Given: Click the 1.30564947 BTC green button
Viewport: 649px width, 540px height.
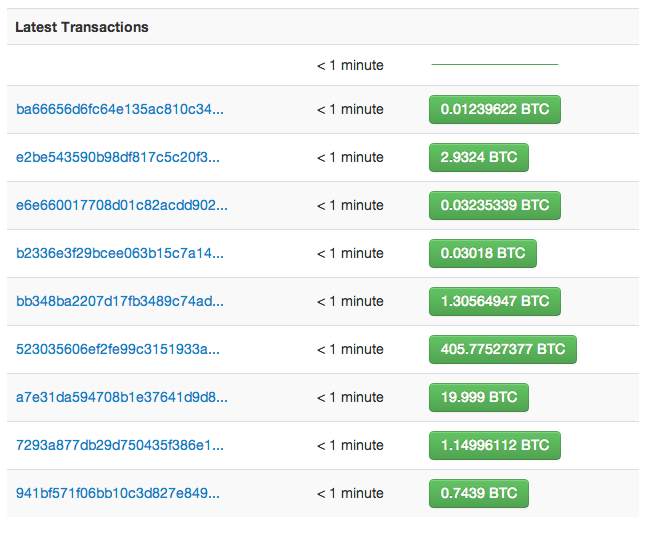Looking at the screenshot, I should pyautogui.click(x=495, y=302).
